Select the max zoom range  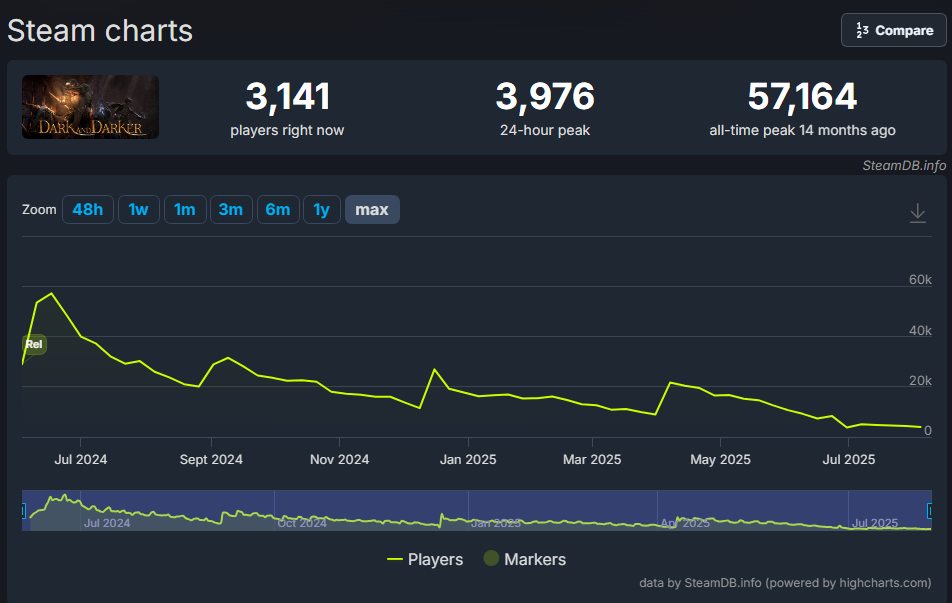[x=372, y=210]
